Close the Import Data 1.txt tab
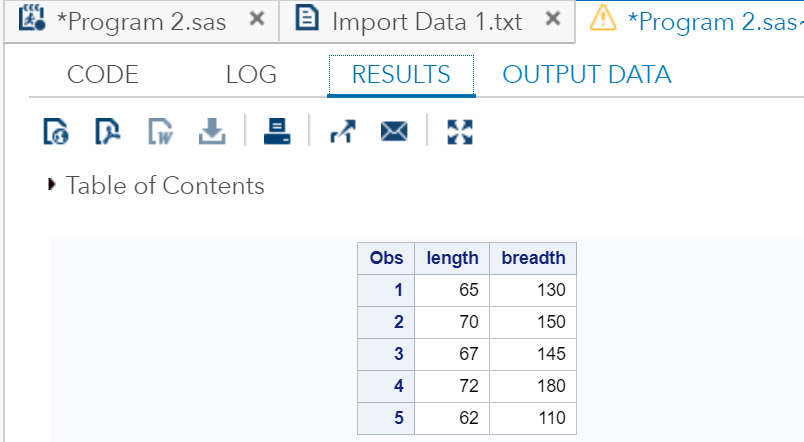Viewport: 804px width, 442px height. (553, 19)
